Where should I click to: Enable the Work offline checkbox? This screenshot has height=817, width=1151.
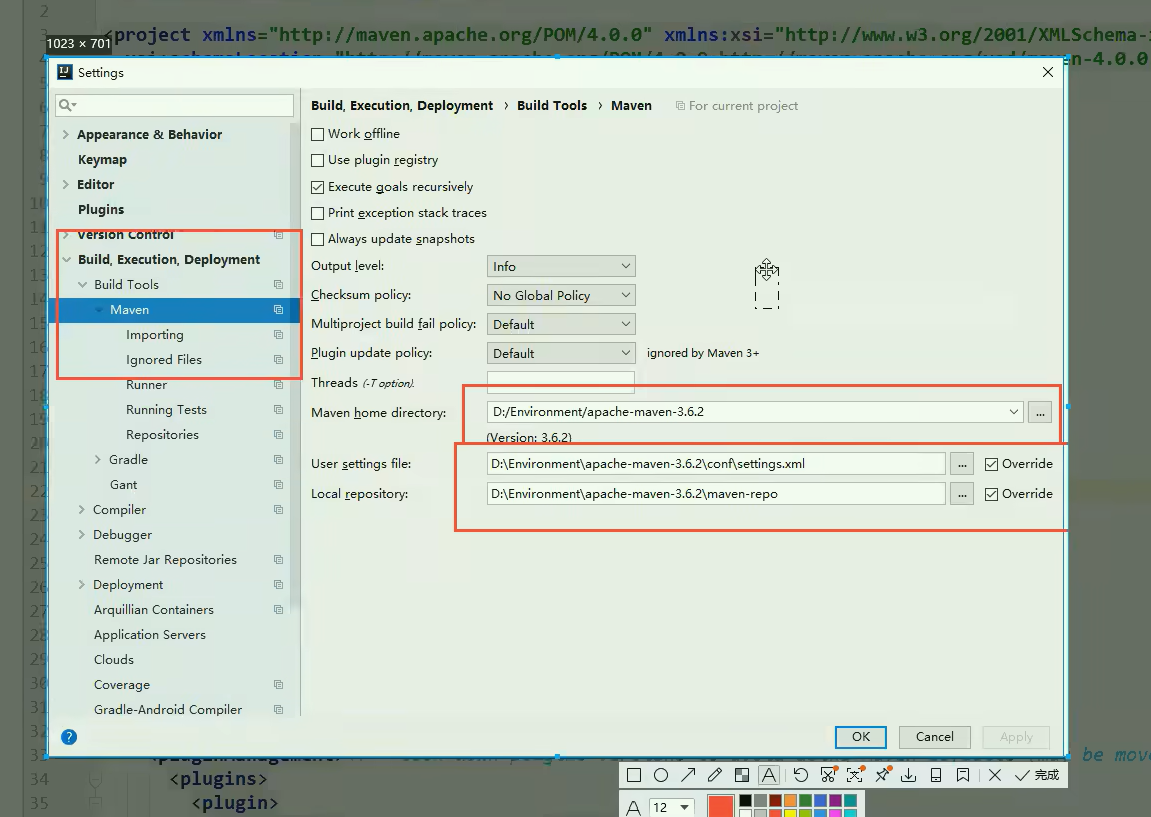(317, 134)
